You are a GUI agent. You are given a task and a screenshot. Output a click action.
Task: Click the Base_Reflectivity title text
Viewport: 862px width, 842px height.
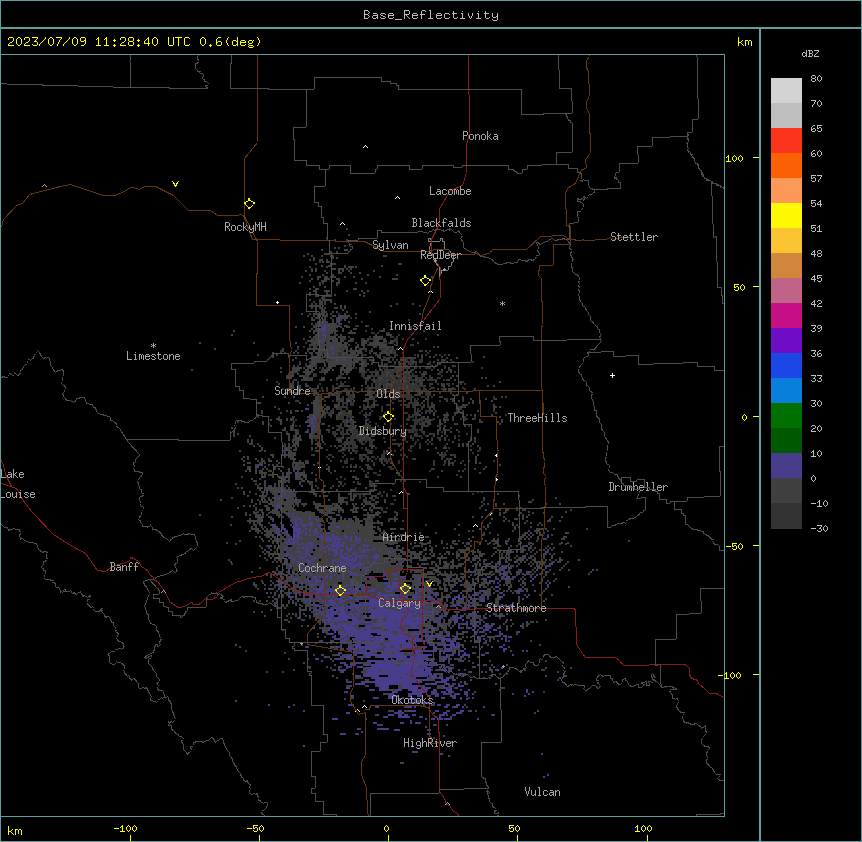pos(431,15)
